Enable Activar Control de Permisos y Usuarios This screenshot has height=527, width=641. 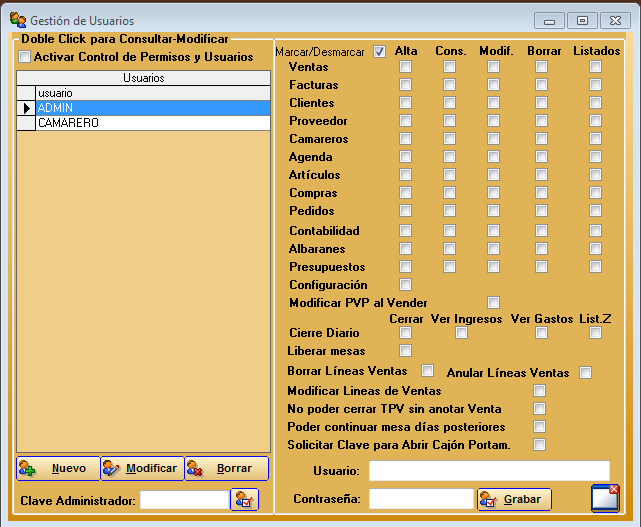coord(25,56)
